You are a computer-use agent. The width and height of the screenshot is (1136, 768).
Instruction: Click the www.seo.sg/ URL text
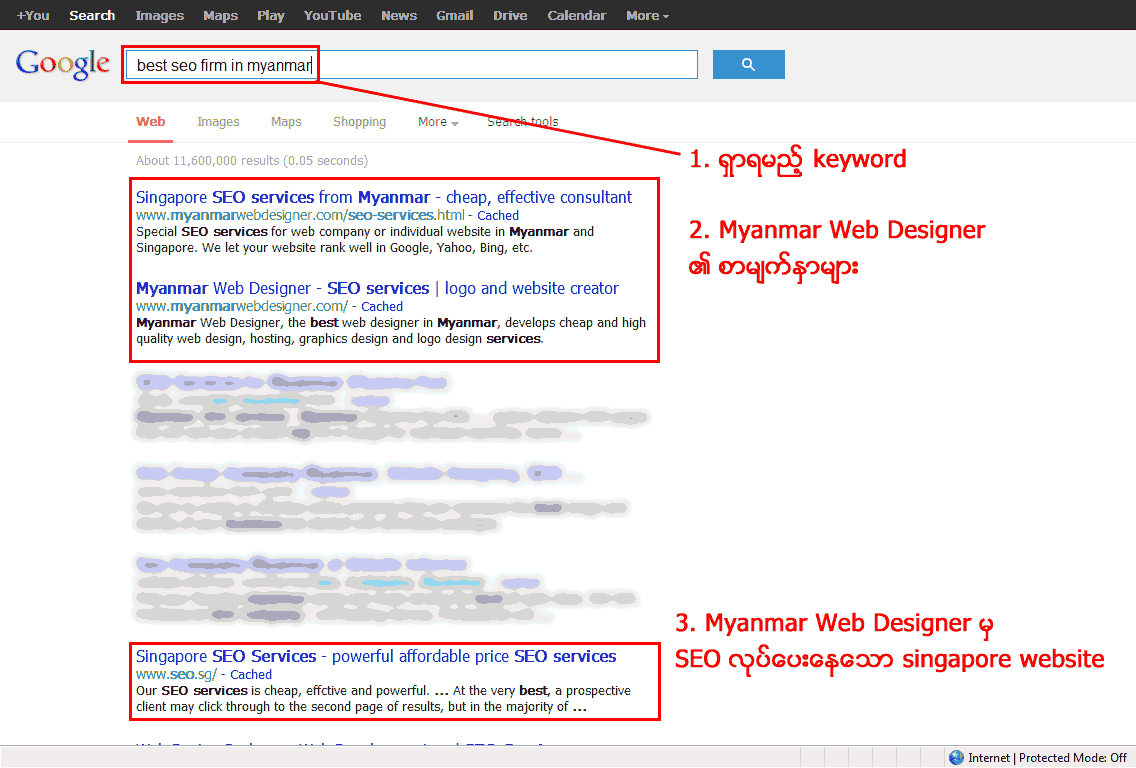click(x=176, y=675)
